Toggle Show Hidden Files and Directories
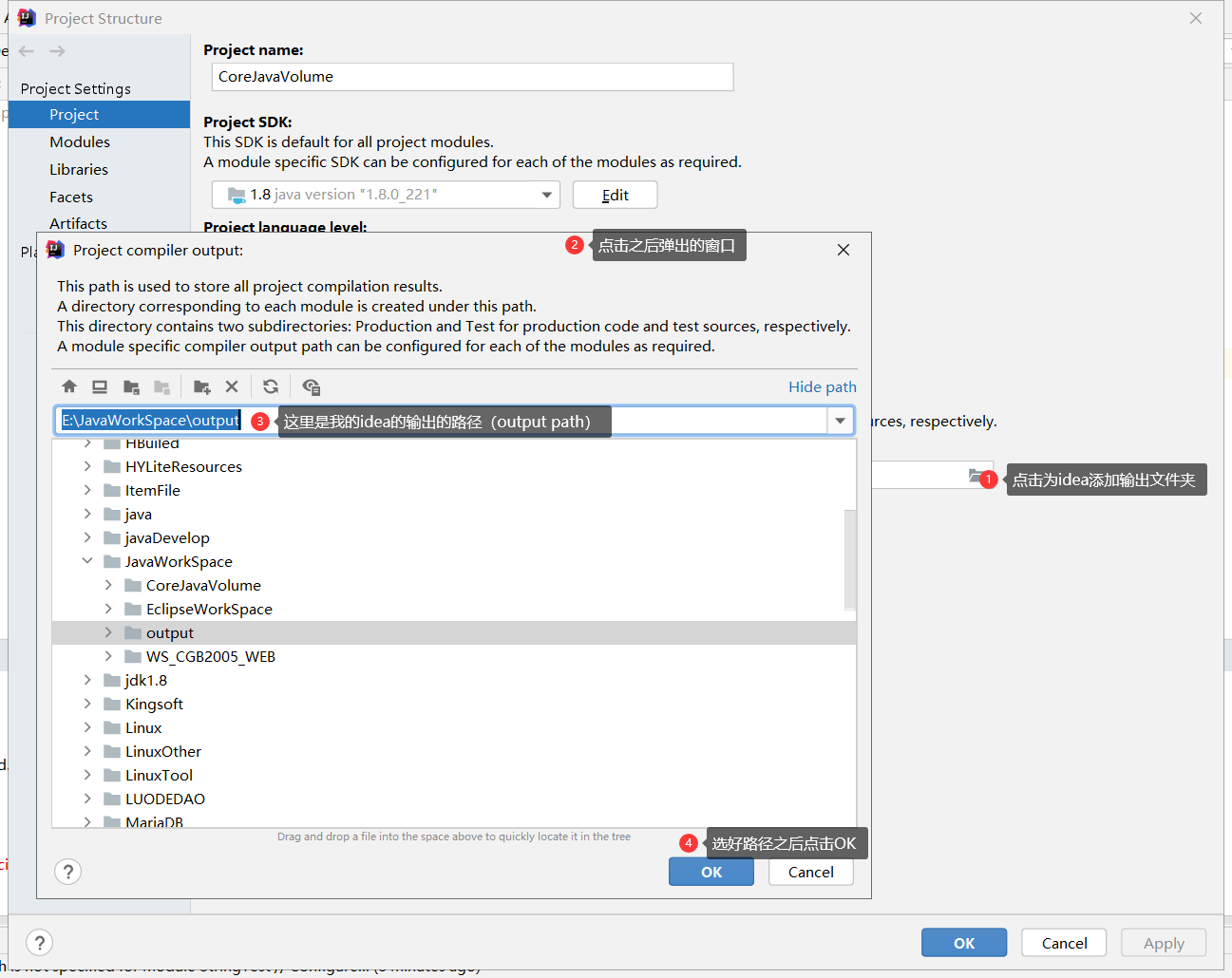 click(311, 386)
